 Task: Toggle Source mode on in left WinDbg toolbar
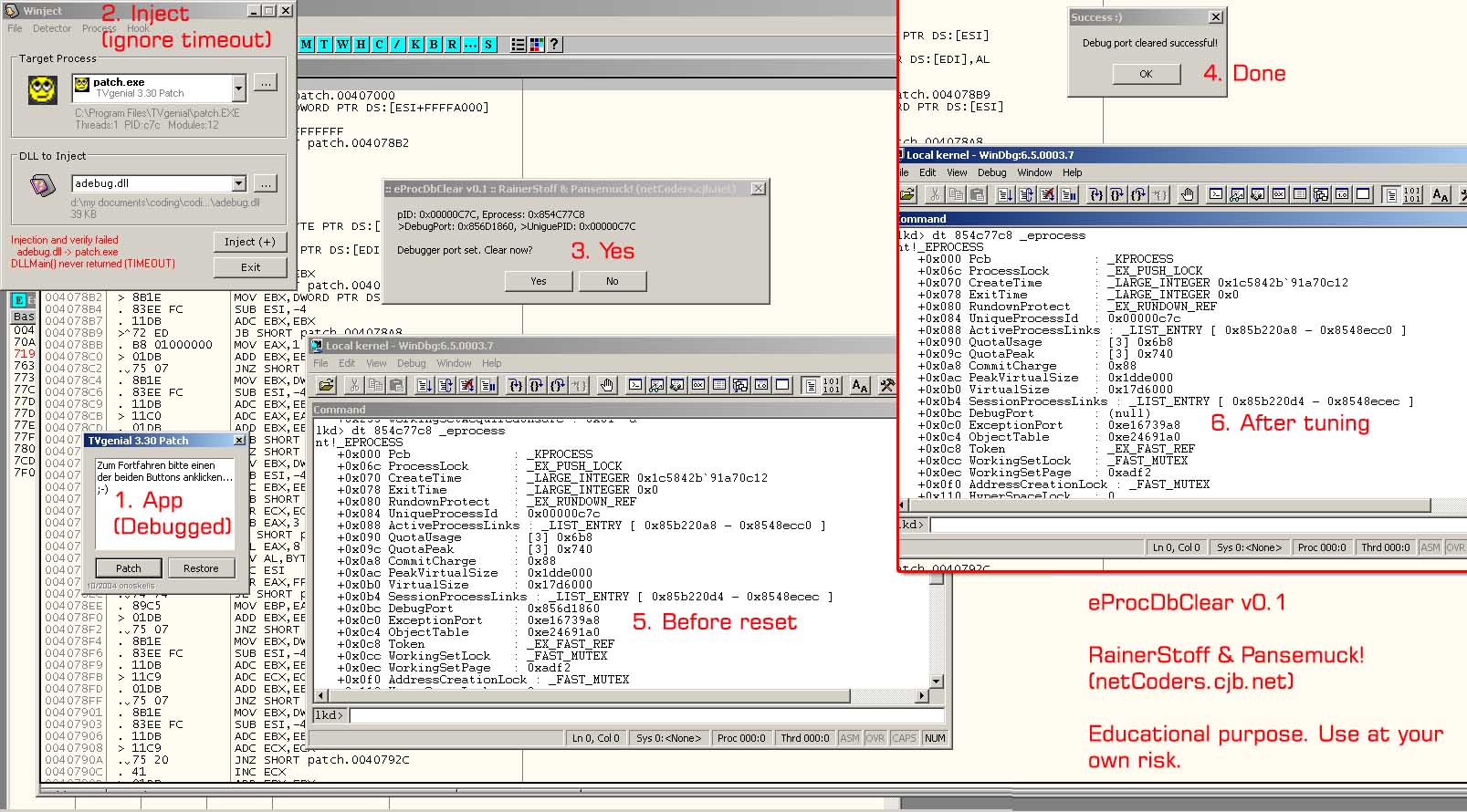[x=811, y=385]
